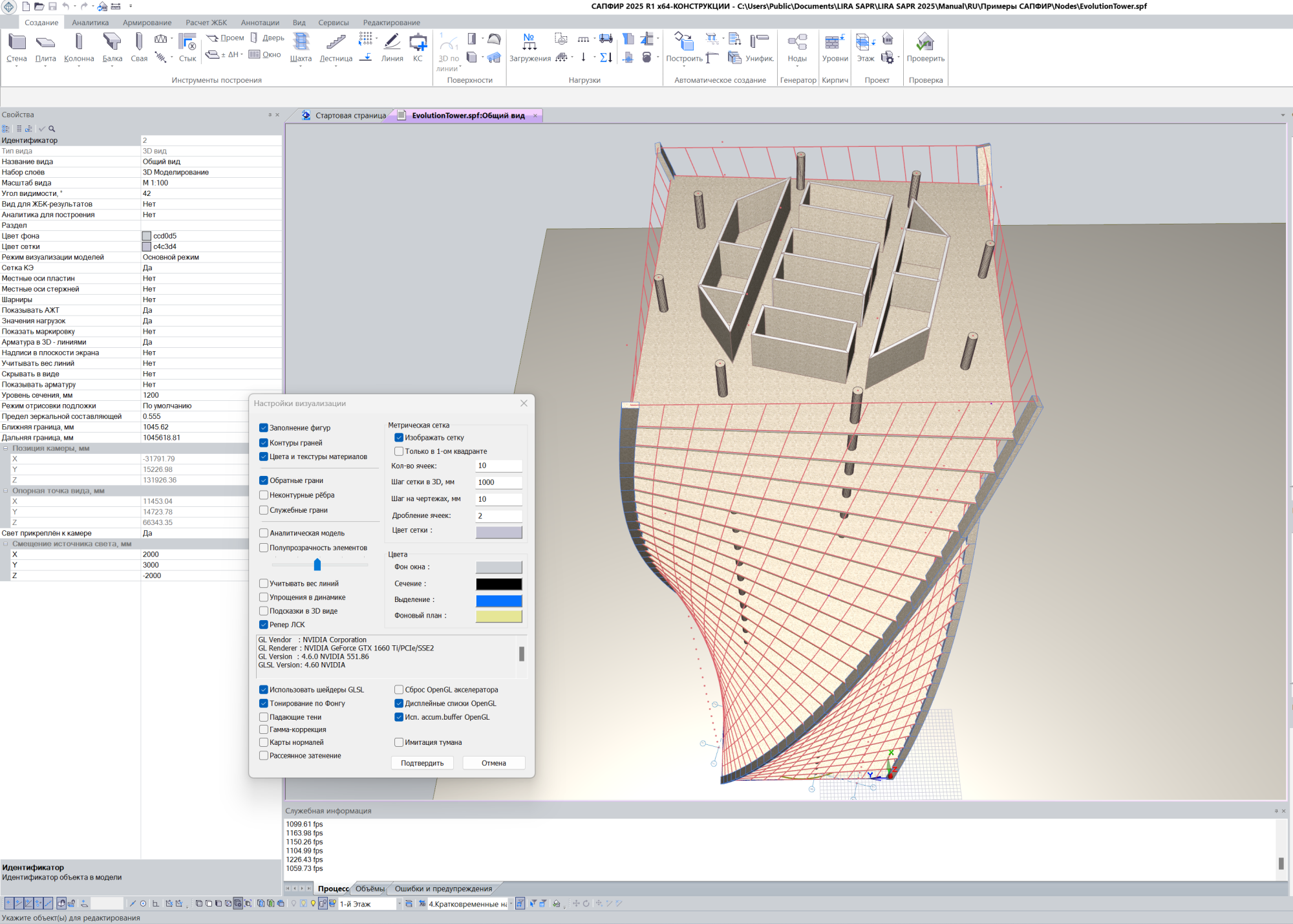Collapse the Позиция камеры property group
The width and height of the screenshot is (1293, 924).
coord(6,448)
